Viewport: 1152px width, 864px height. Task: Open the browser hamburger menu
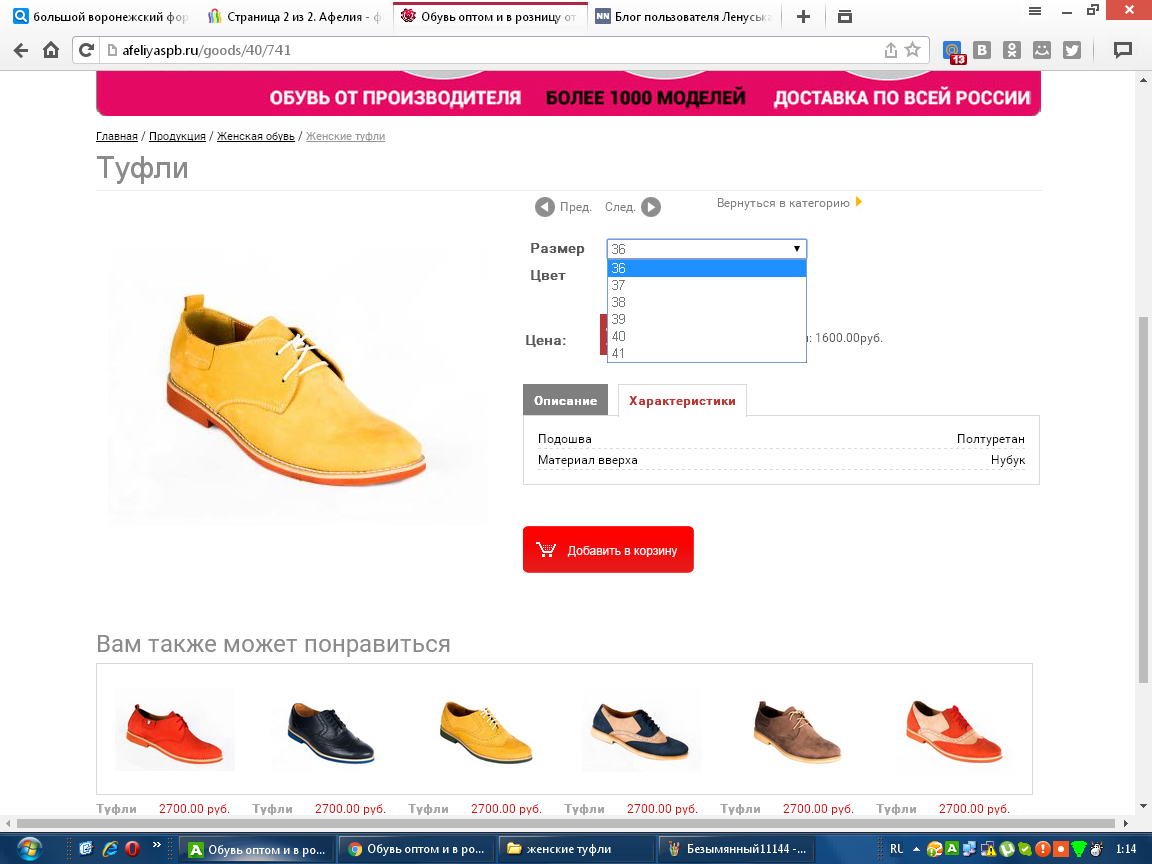[x=1035, y=10]
